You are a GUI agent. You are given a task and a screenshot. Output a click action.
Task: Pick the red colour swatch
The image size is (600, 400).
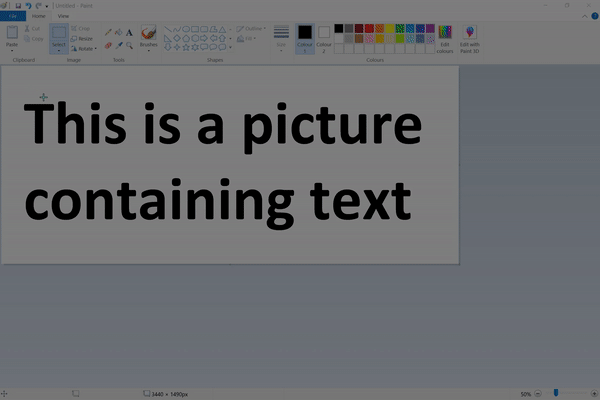(x=369, y=28)
